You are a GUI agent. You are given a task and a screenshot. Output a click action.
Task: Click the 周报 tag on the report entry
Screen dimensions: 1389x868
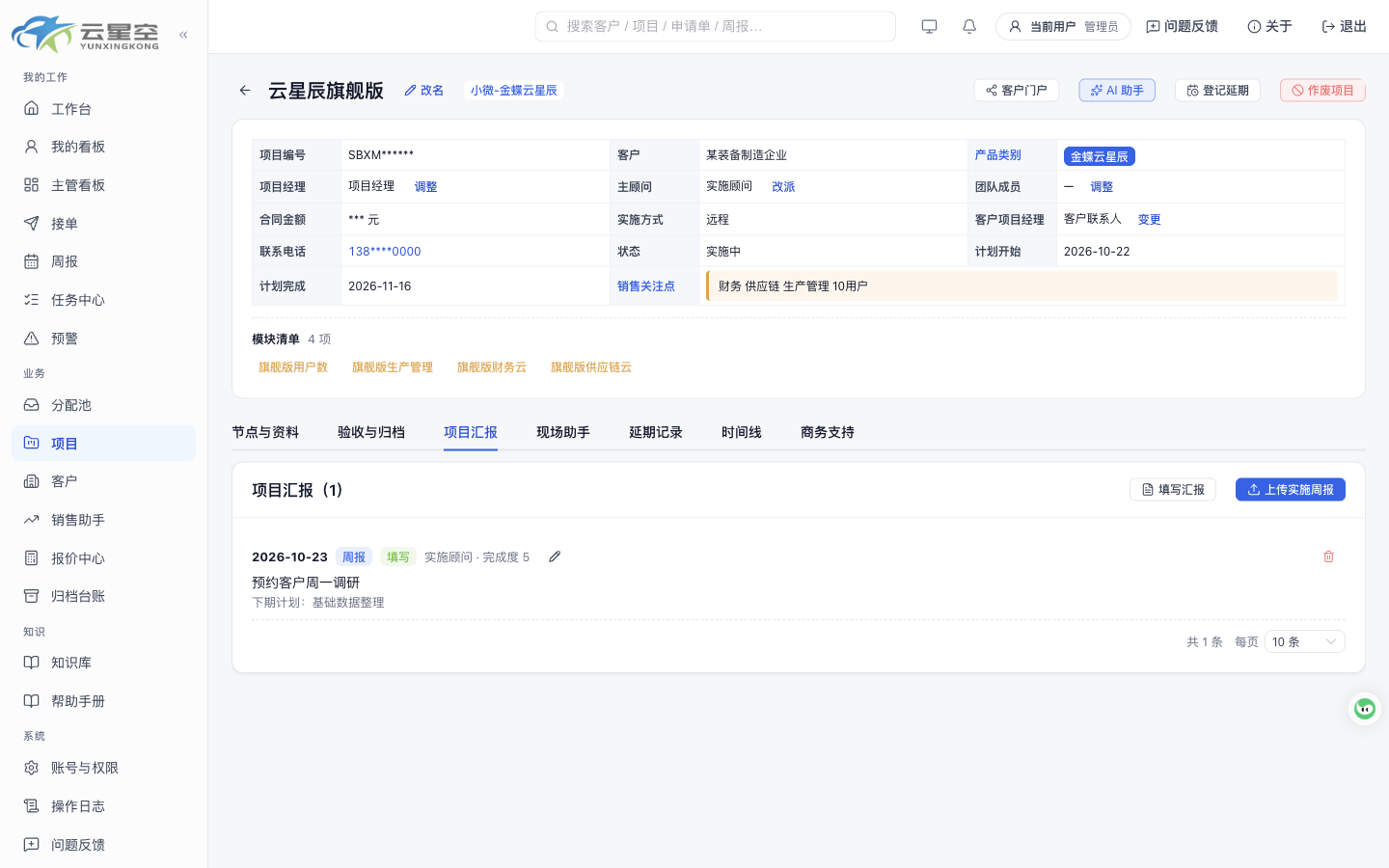point(354,557)
